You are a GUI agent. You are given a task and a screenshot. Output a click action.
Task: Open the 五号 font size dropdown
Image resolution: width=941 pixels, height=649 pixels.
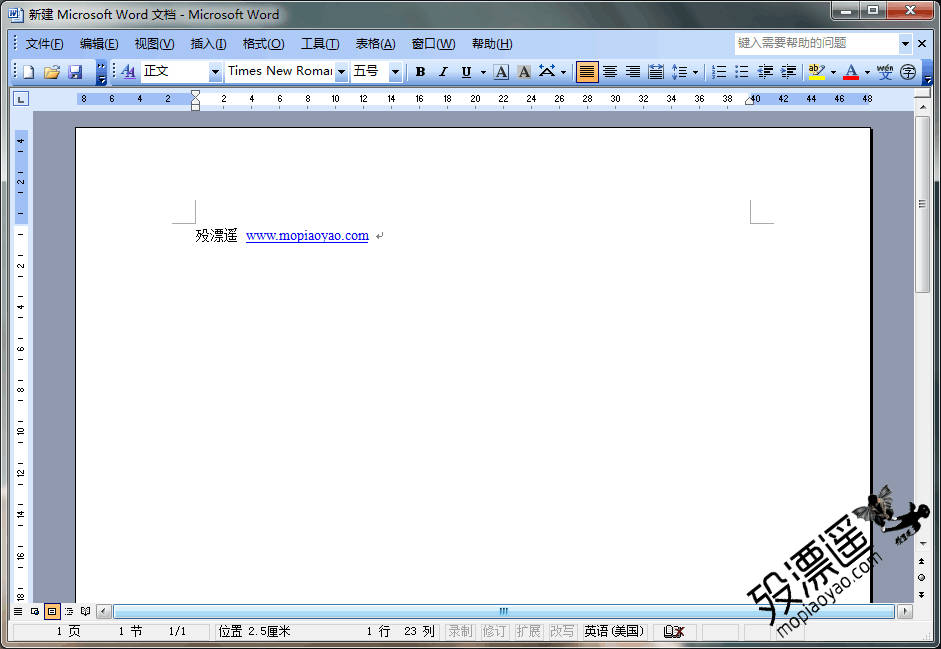click(395, 72)
